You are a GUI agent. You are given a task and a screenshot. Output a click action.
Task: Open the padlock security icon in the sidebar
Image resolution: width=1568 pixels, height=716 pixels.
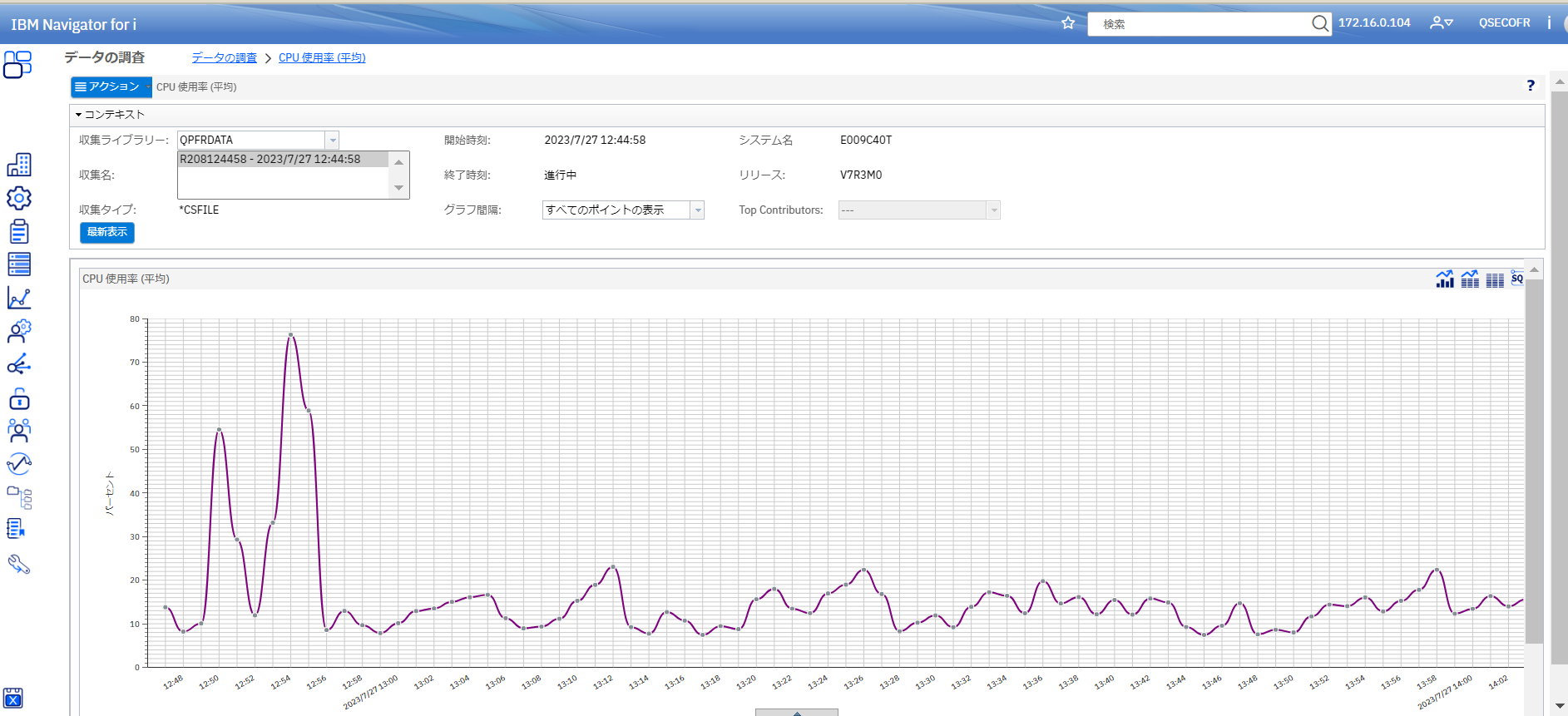tap(19, 398)
